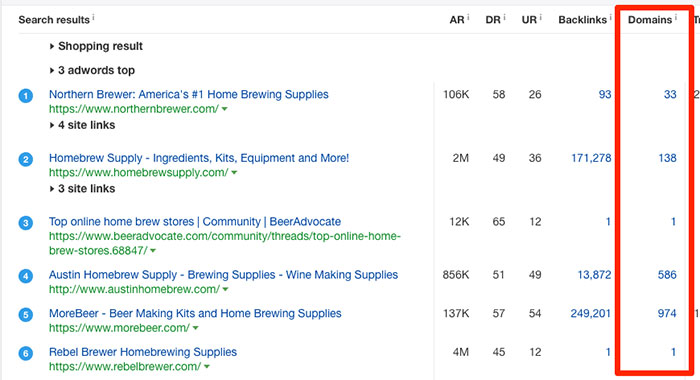Click AR value 4M for Rebel Brewer

click(460, 352)
